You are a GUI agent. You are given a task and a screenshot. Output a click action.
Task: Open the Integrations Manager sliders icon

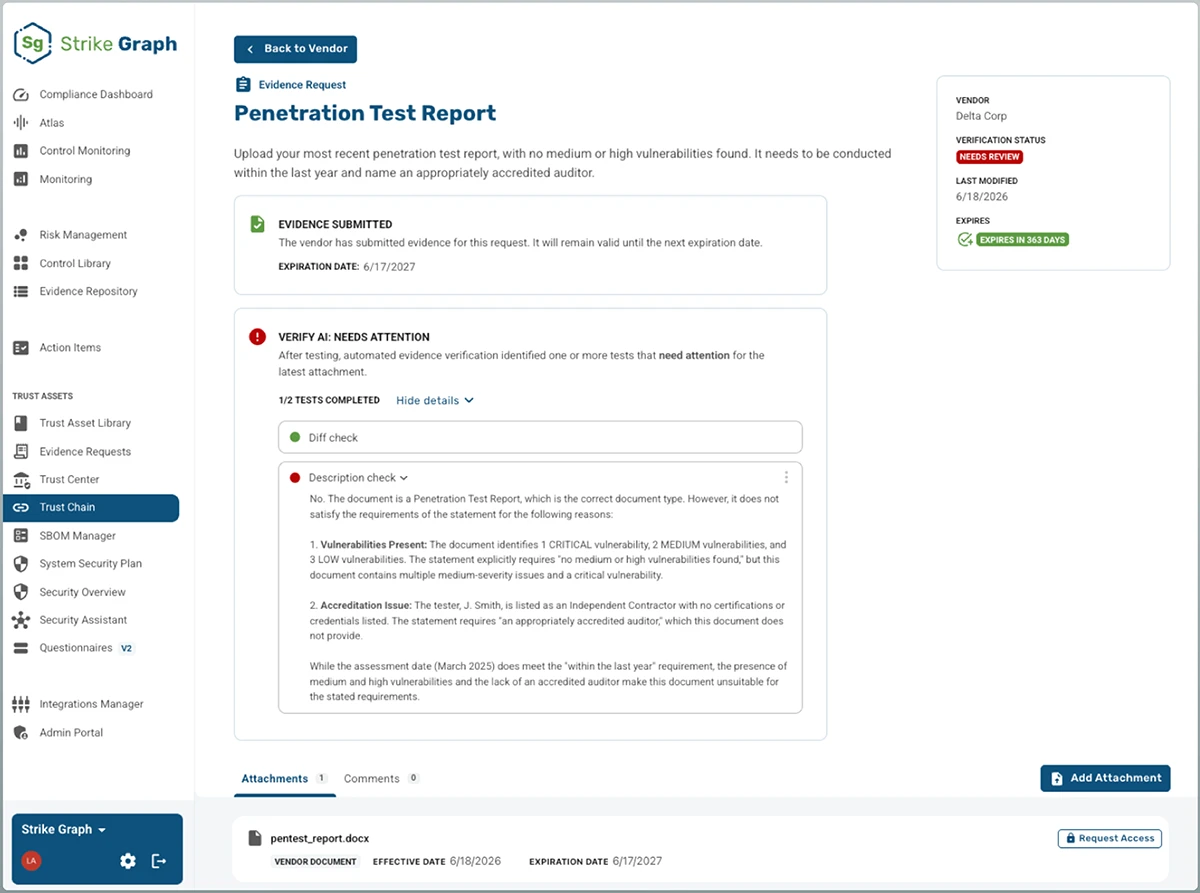(x=20, y=704)
